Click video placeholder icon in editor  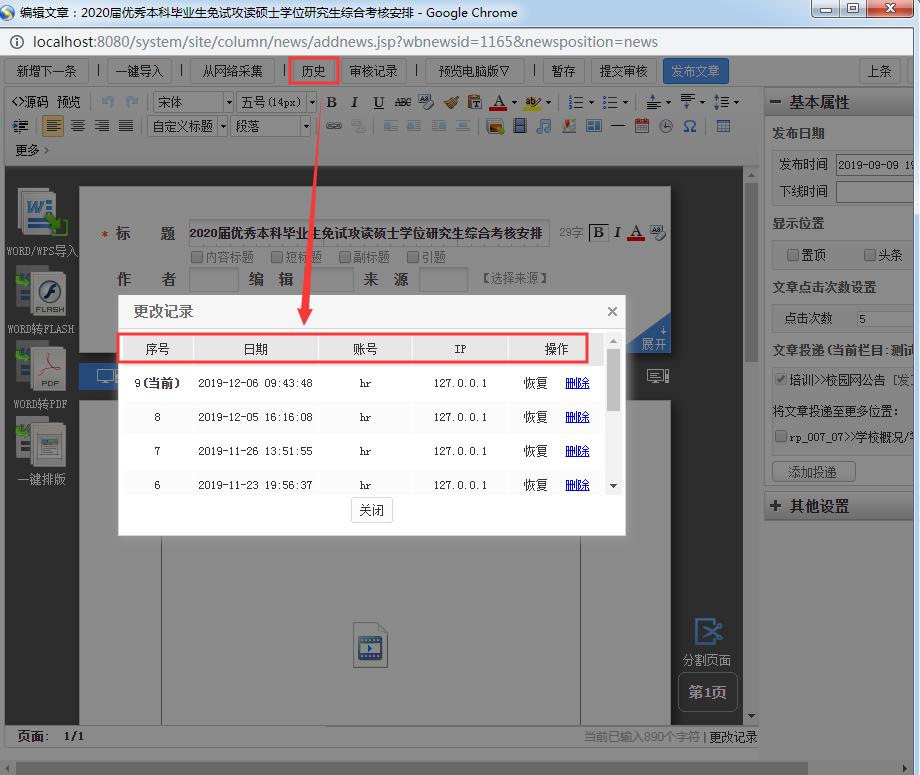pos(370,645)
